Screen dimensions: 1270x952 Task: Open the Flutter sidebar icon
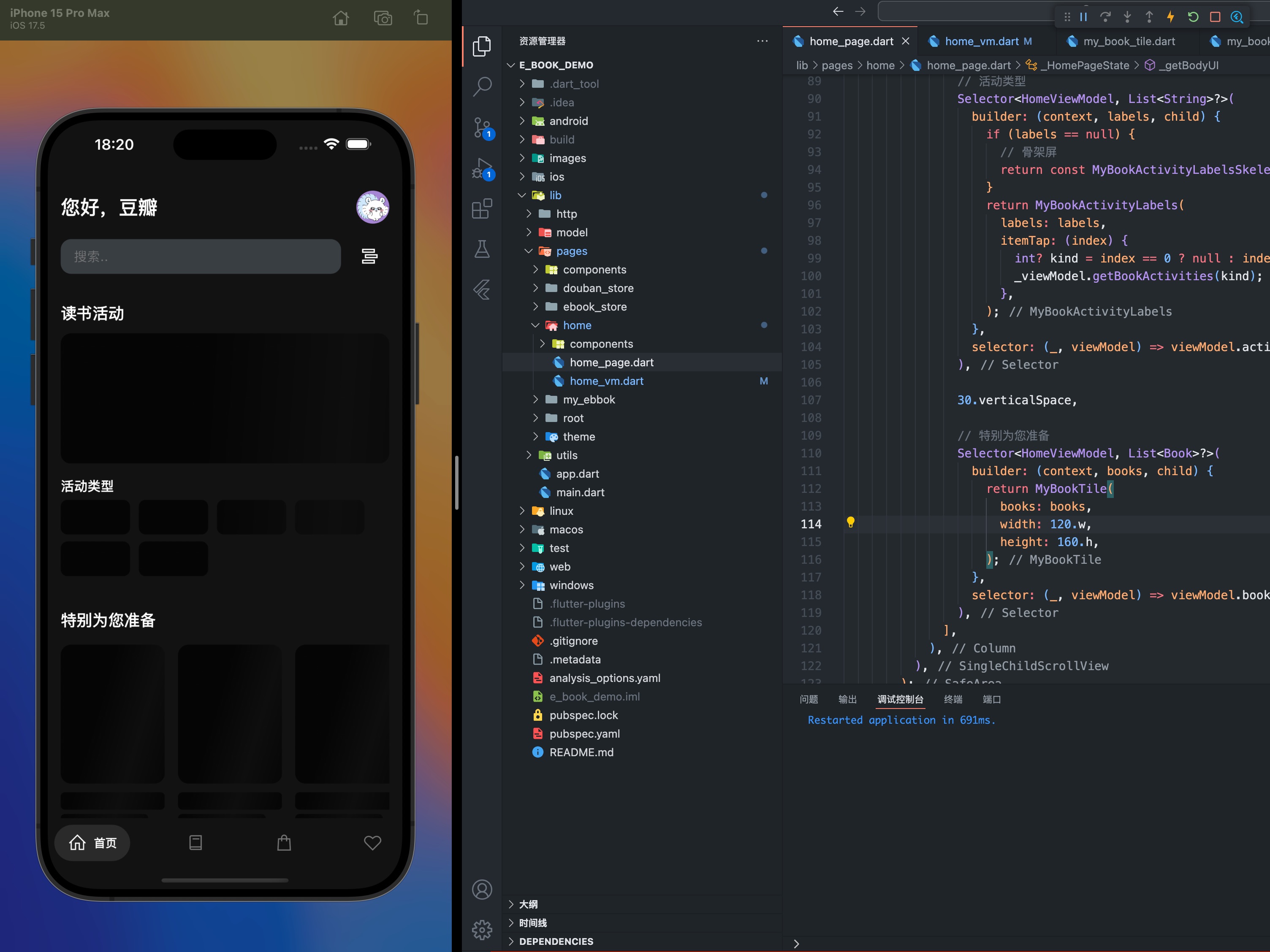point(482,289)
